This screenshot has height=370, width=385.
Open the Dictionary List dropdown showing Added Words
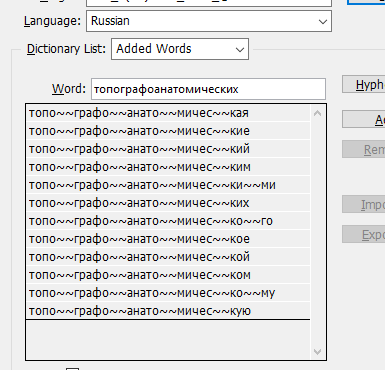click(180, 49)
